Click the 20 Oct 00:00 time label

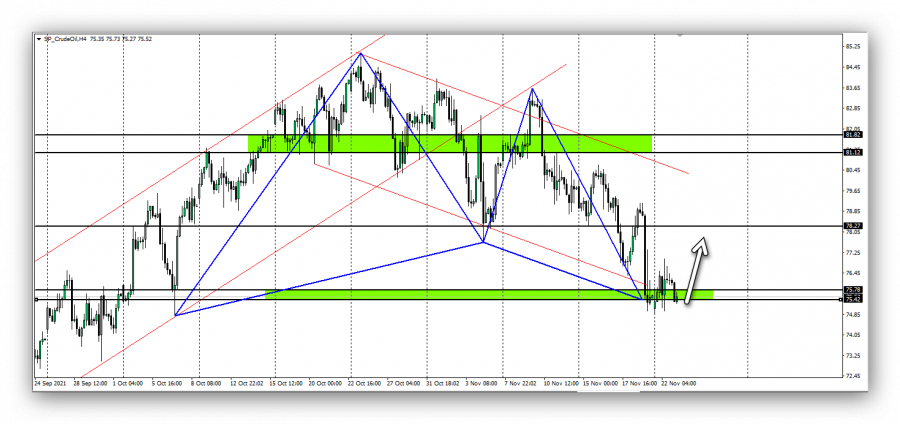pos(324,383)
